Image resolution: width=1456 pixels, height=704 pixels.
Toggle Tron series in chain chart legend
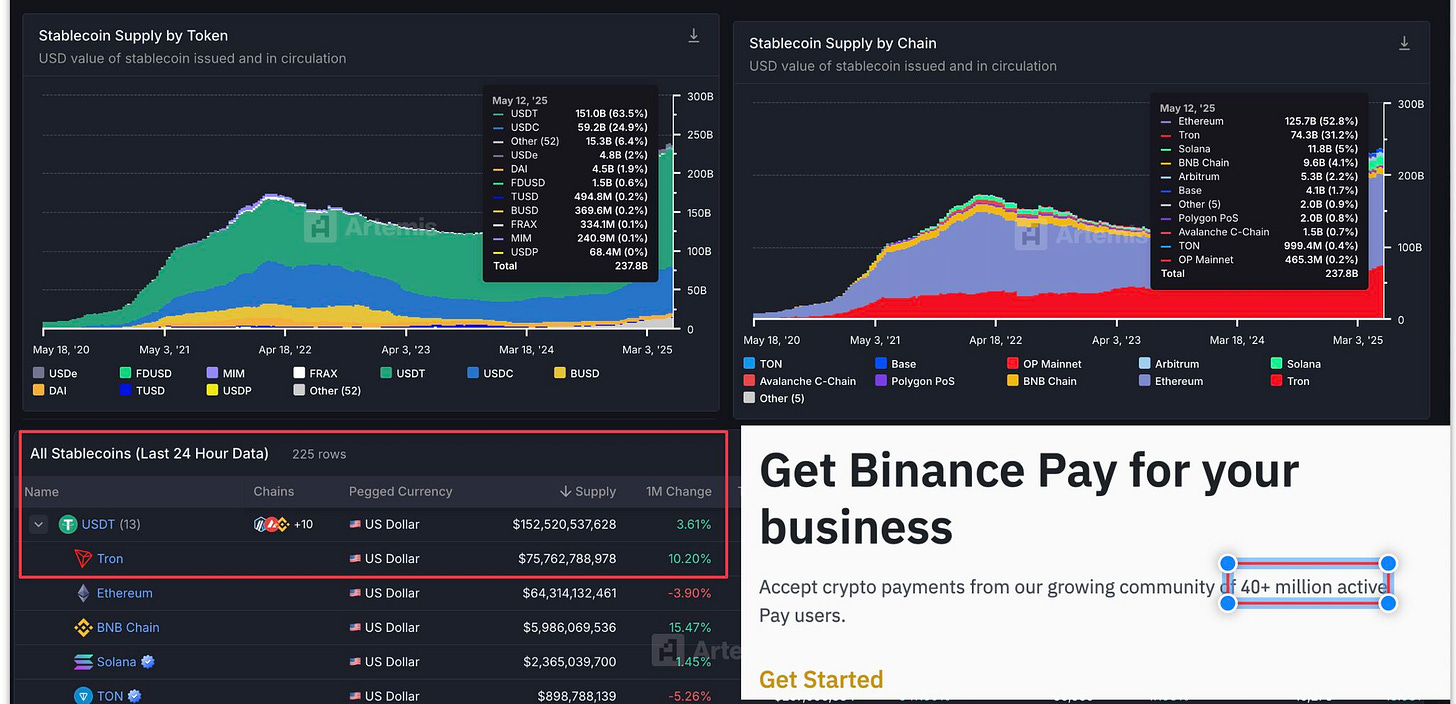click(x=1290, y=381)
